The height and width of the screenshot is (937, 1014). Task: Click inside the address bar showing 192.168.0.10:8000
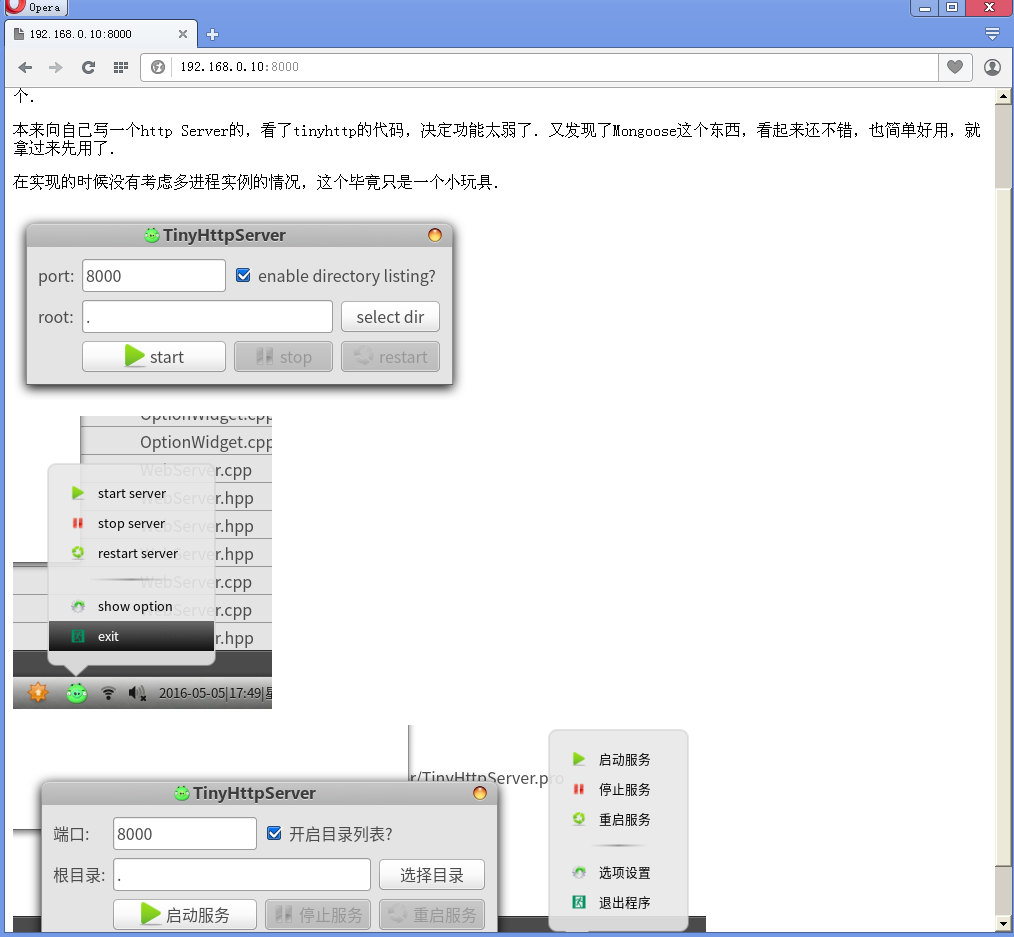tap(400, 67)
